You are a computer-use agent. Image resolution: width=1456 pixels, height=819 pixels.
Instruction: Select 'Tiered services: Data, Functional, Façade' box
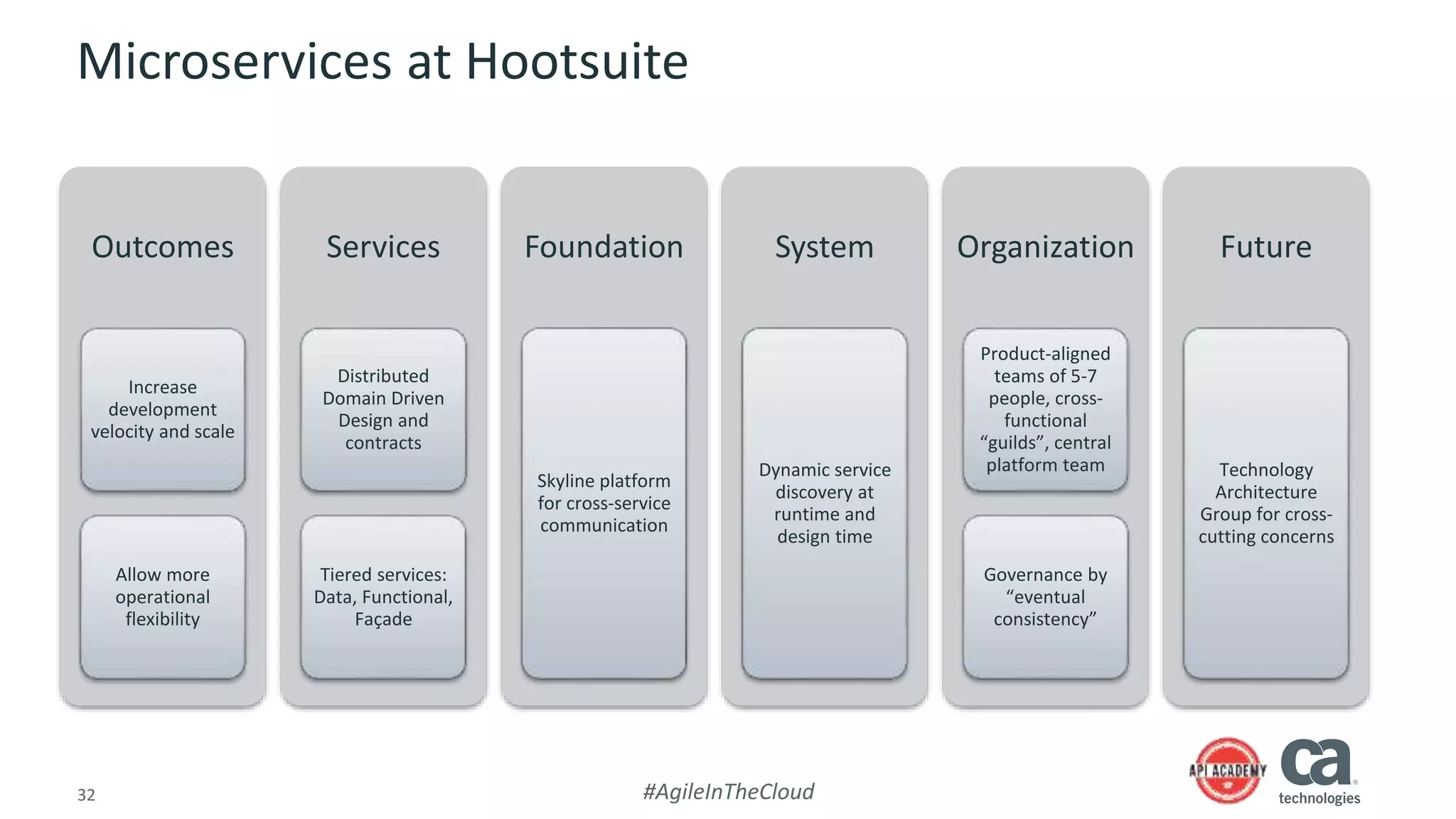click(383, 597)
